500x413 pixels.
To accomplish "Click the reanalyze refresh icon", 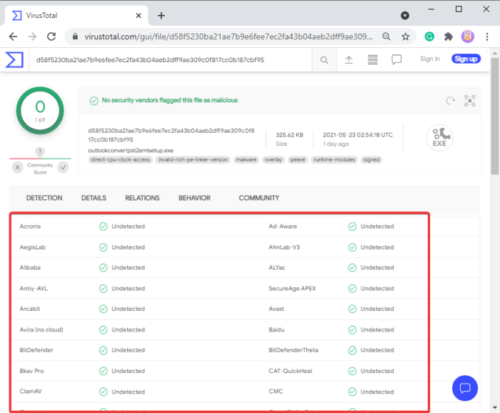I will click(x=450, y=100).
